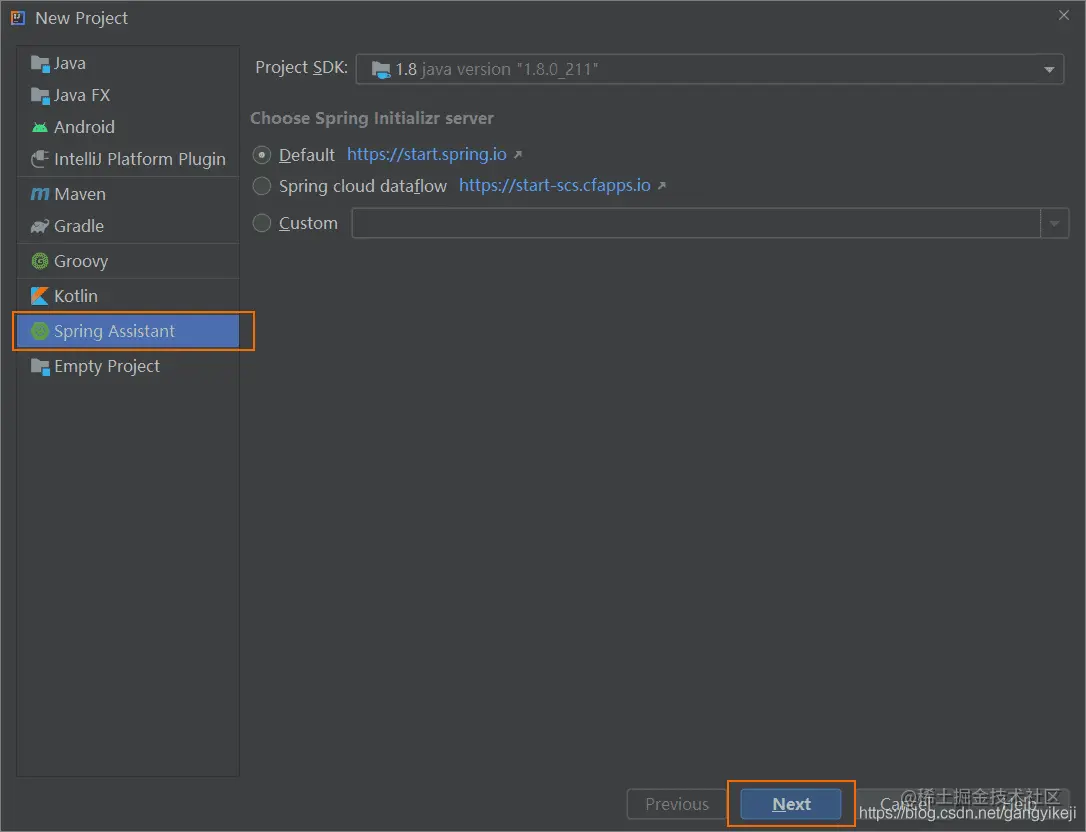Click the Previous button
Viewport: 1086px width, 832px height.
[x=677, y=804]
